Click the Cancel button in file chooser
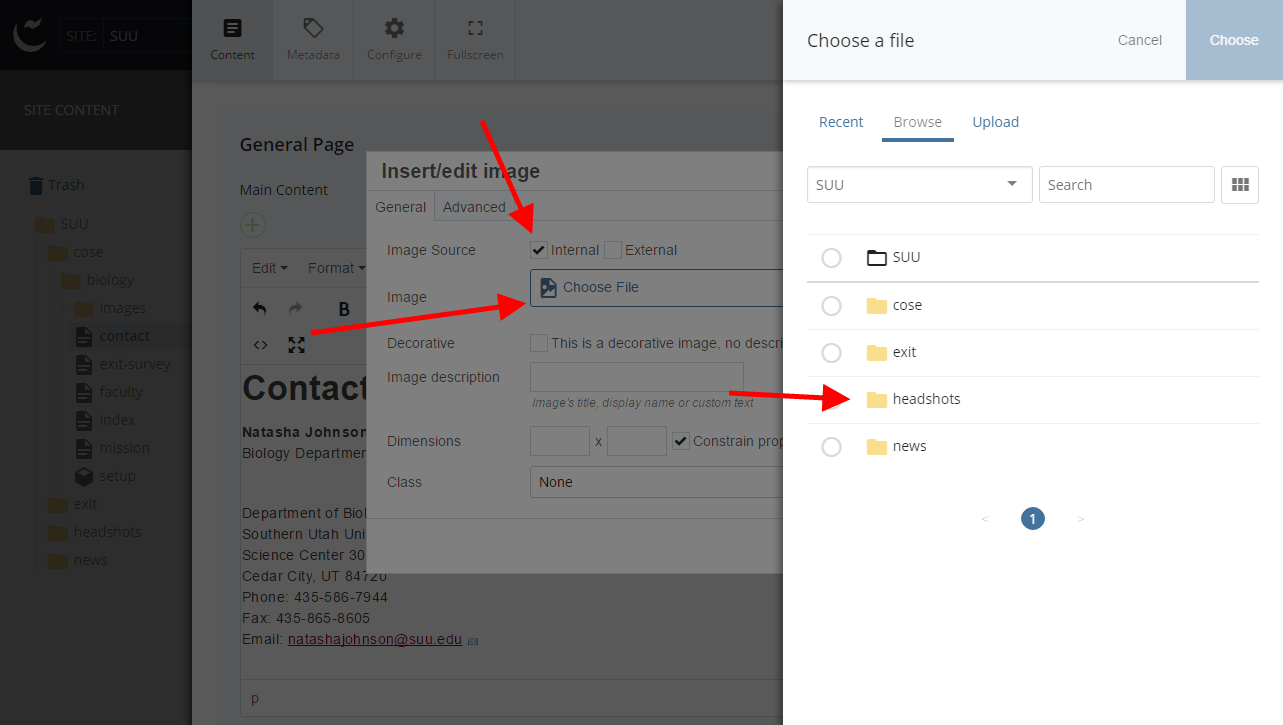The image size is (1283, 725). tap(1139, 40)
